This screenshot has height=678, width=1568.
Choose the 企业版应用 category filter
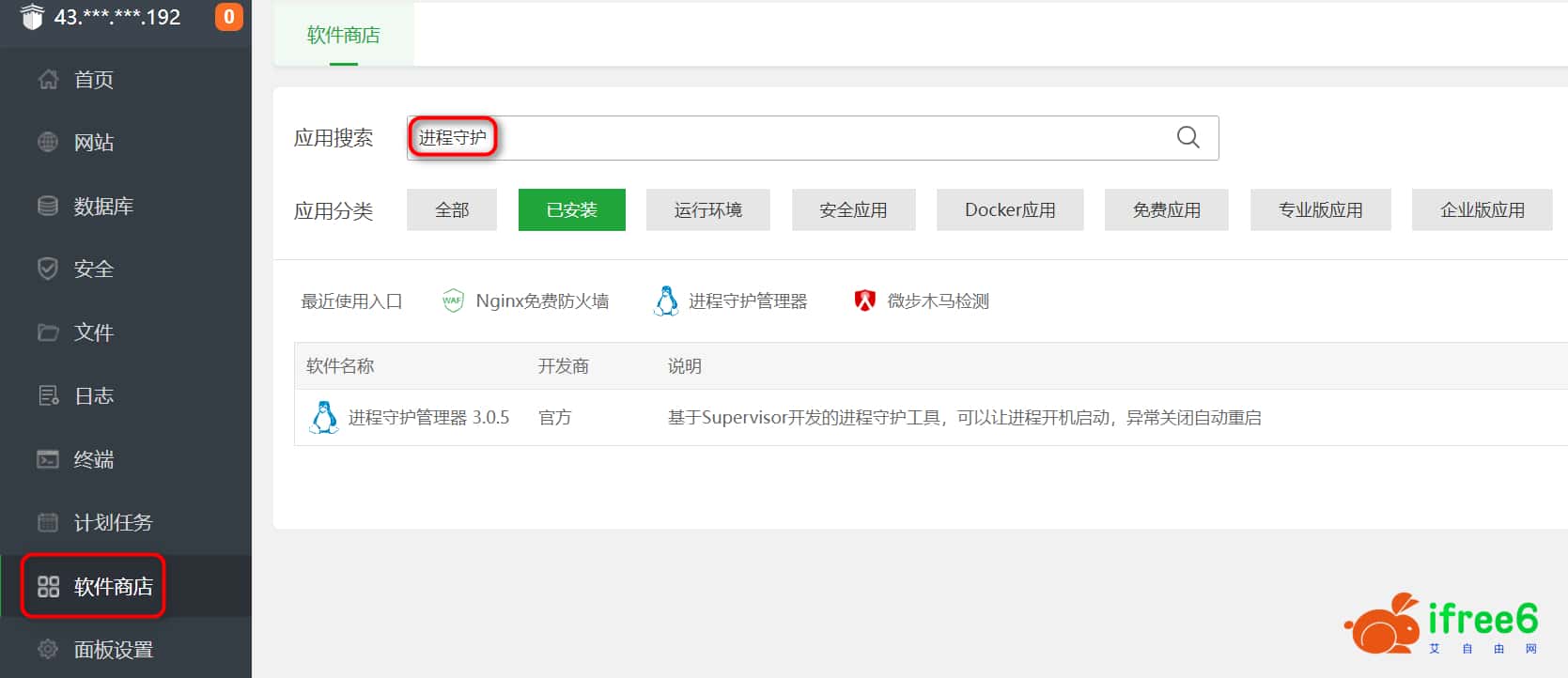click(x=1482, y=210)
